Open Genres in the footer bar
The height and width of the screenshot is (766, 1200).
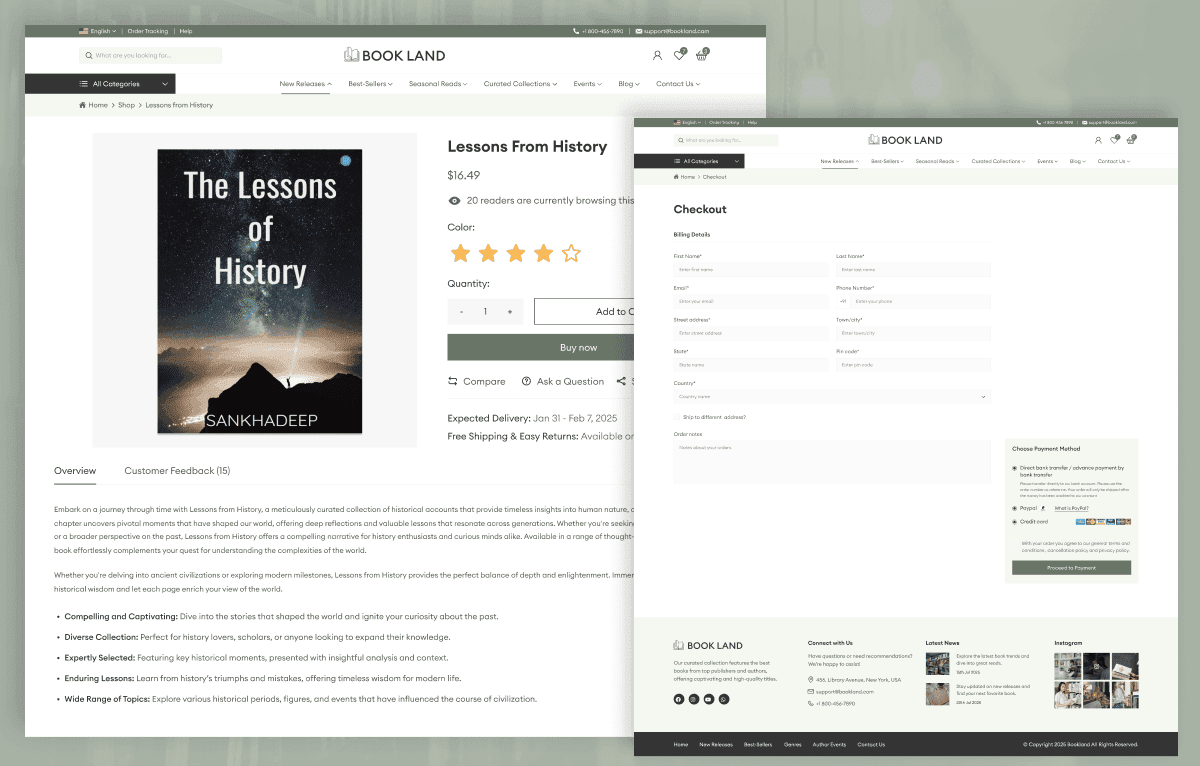click(793, 744)
